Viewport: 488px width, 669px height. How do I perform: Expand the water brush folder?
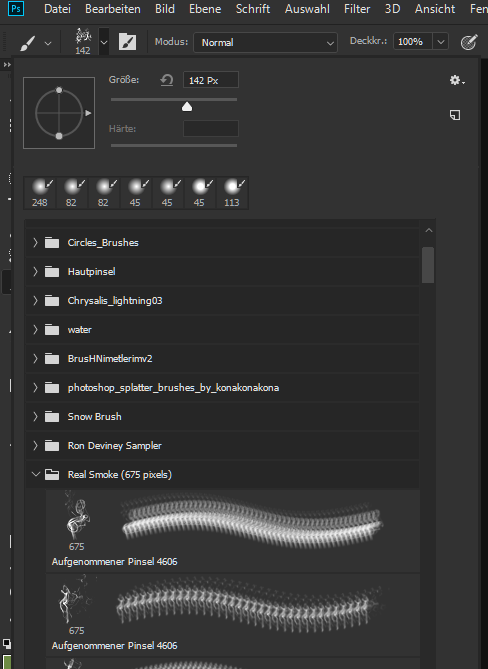pos(35,329)
